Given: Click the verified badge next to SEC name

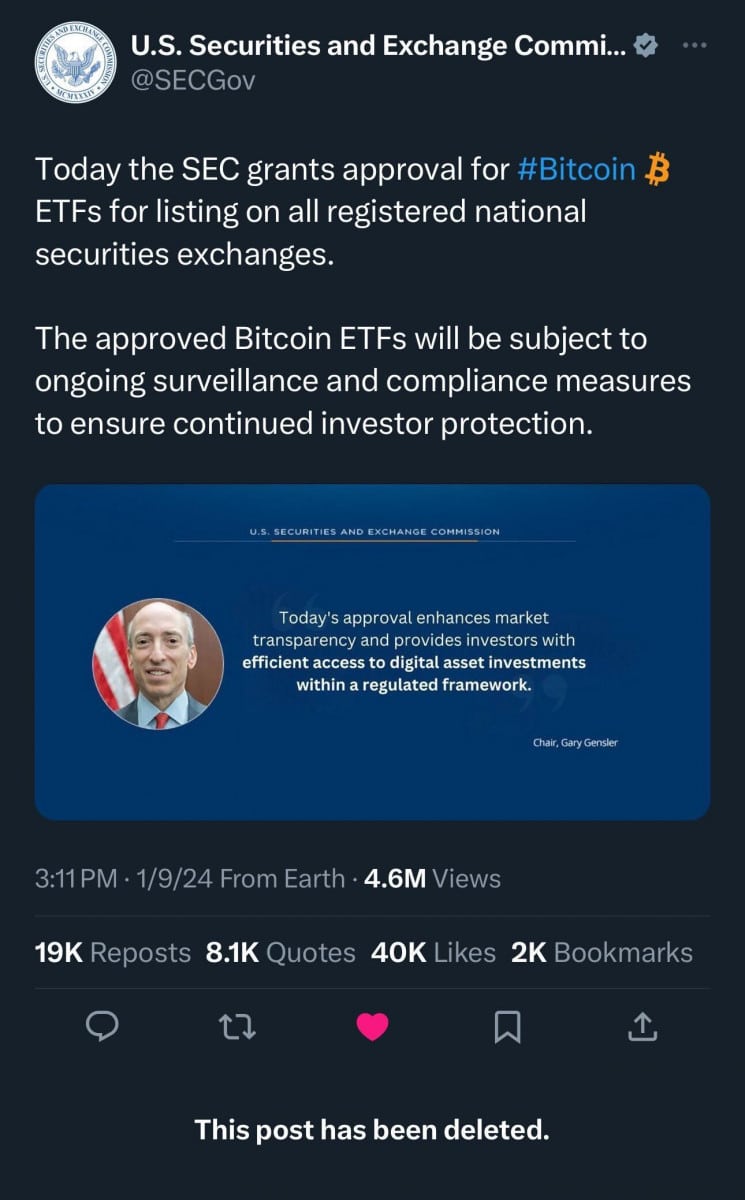Looking at the screenshot, I should (x=646, y=44).
